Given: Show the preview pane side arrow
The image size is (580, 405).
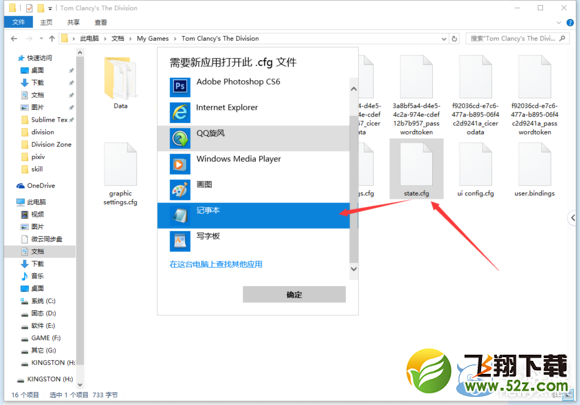Looking at the screenshot, I should (573, 218).
